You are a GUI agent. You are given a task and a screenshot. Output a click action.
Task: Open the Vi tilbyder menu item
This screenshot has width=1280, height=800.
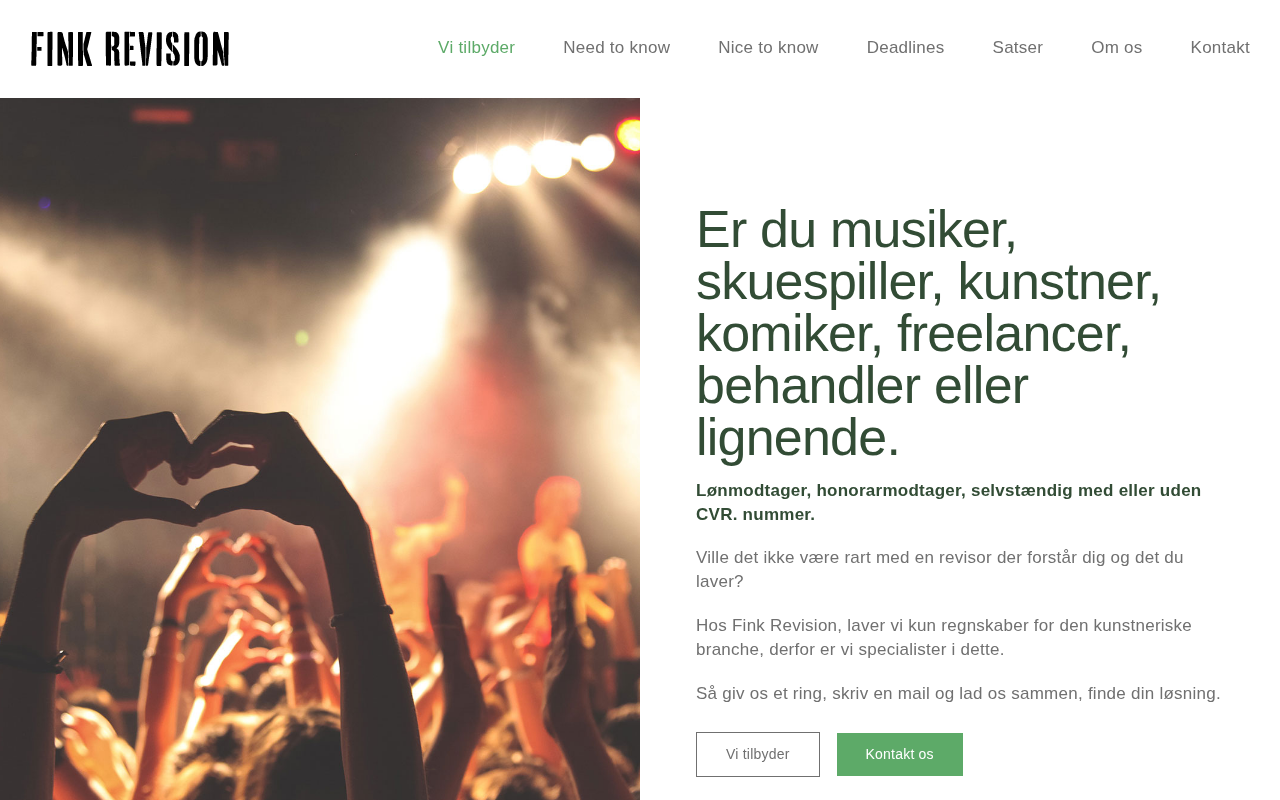point(476,48)
